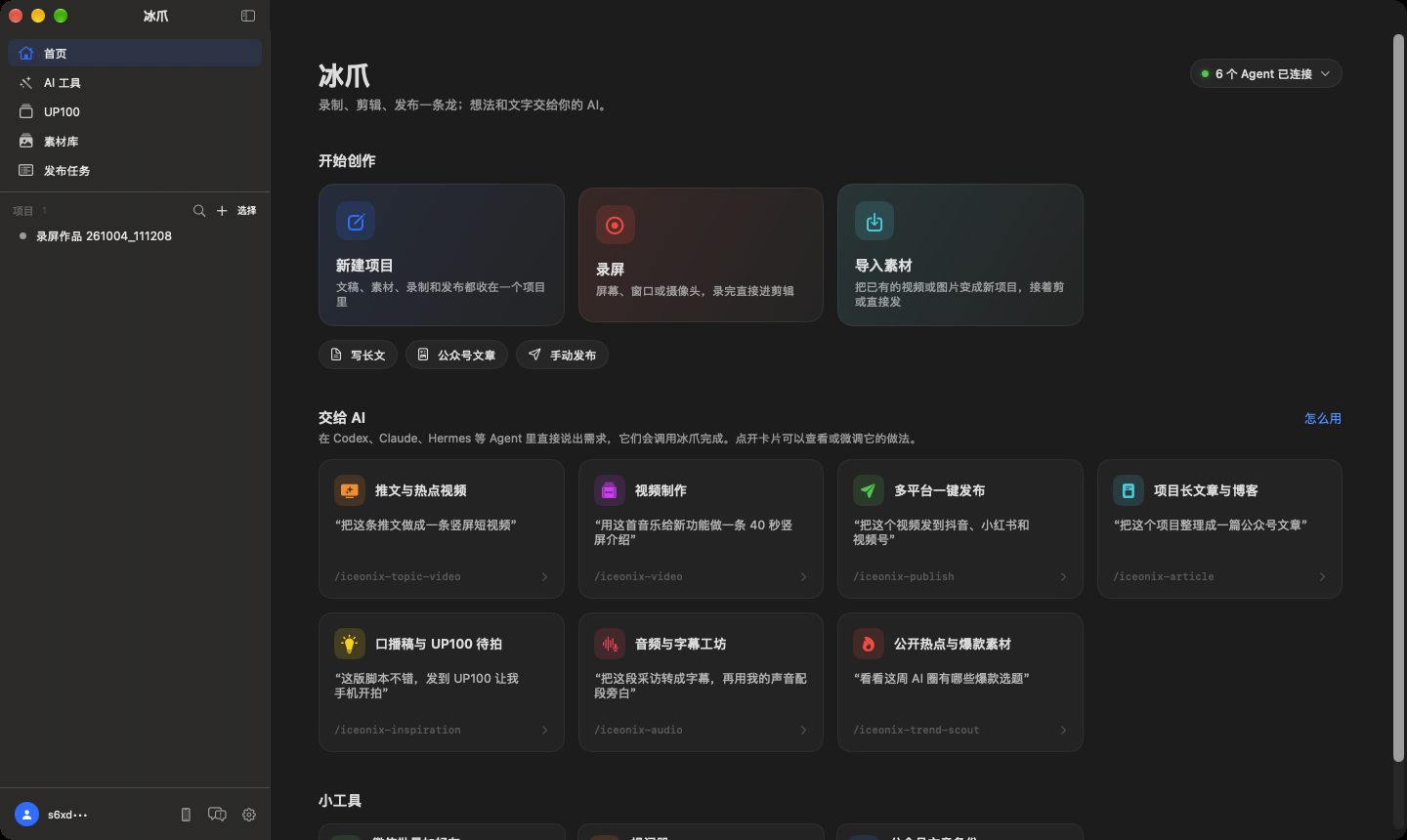The width and height of the screenshot is (1407, 840).
Task: Expand the /iceonix-publish card chevron
Action: pos(1063,576)
